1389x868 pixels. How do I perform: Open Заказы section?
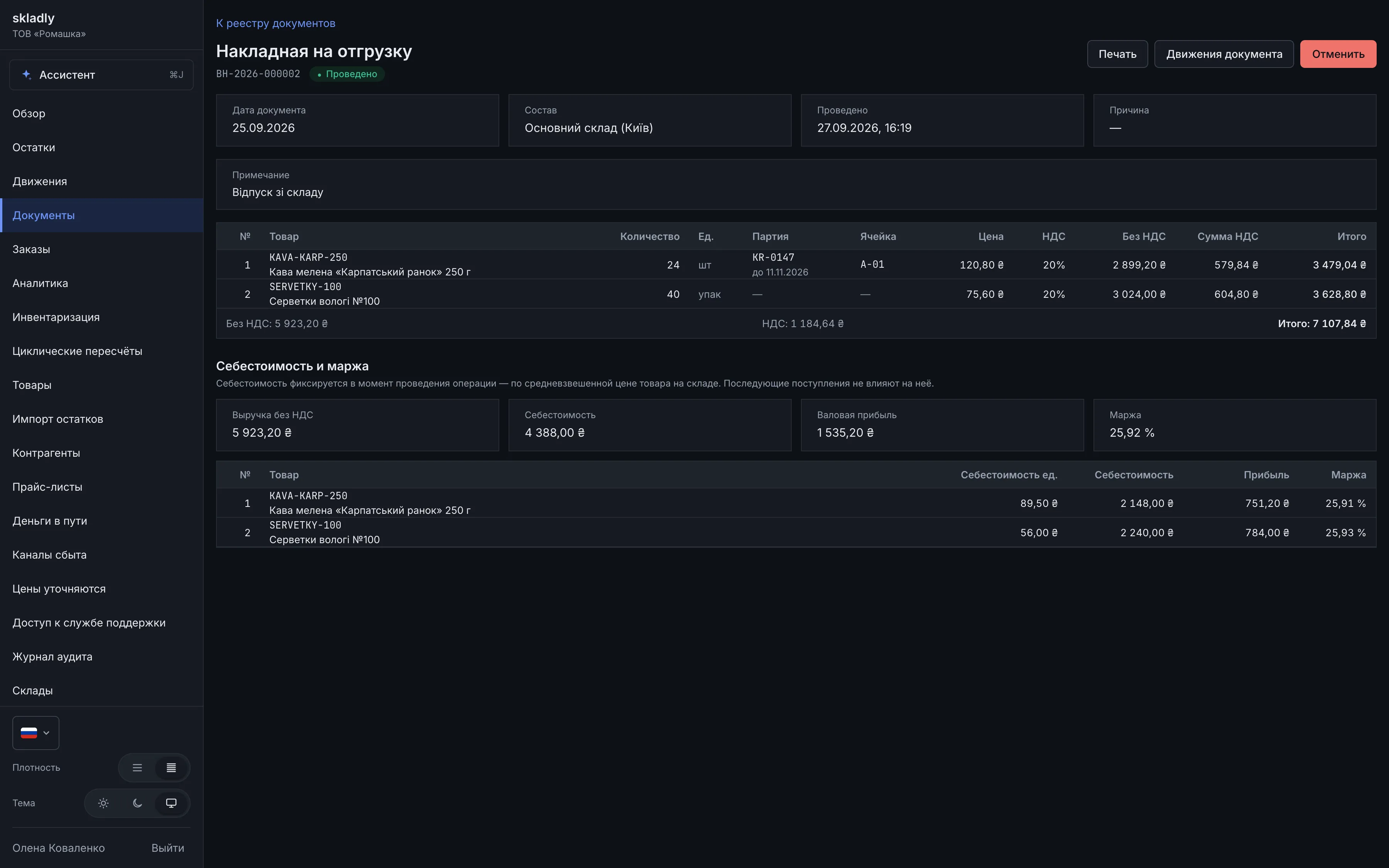click(x=101, y=249)
